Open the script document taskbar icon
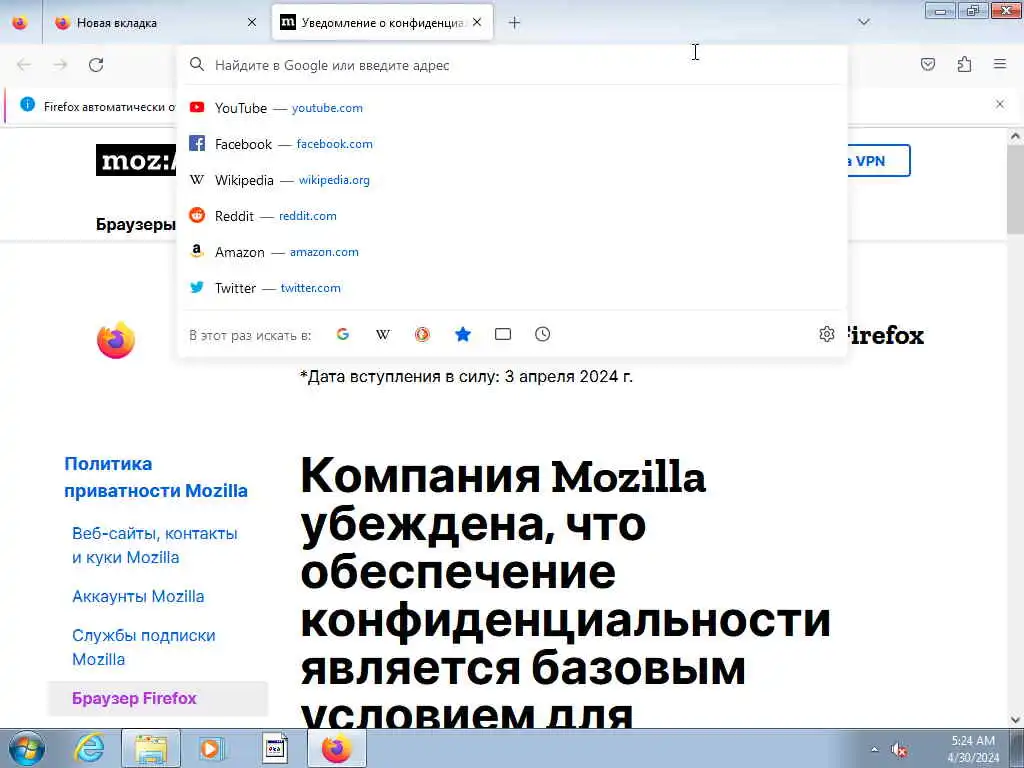This screenshot has width=1024, height=768. 275,748
